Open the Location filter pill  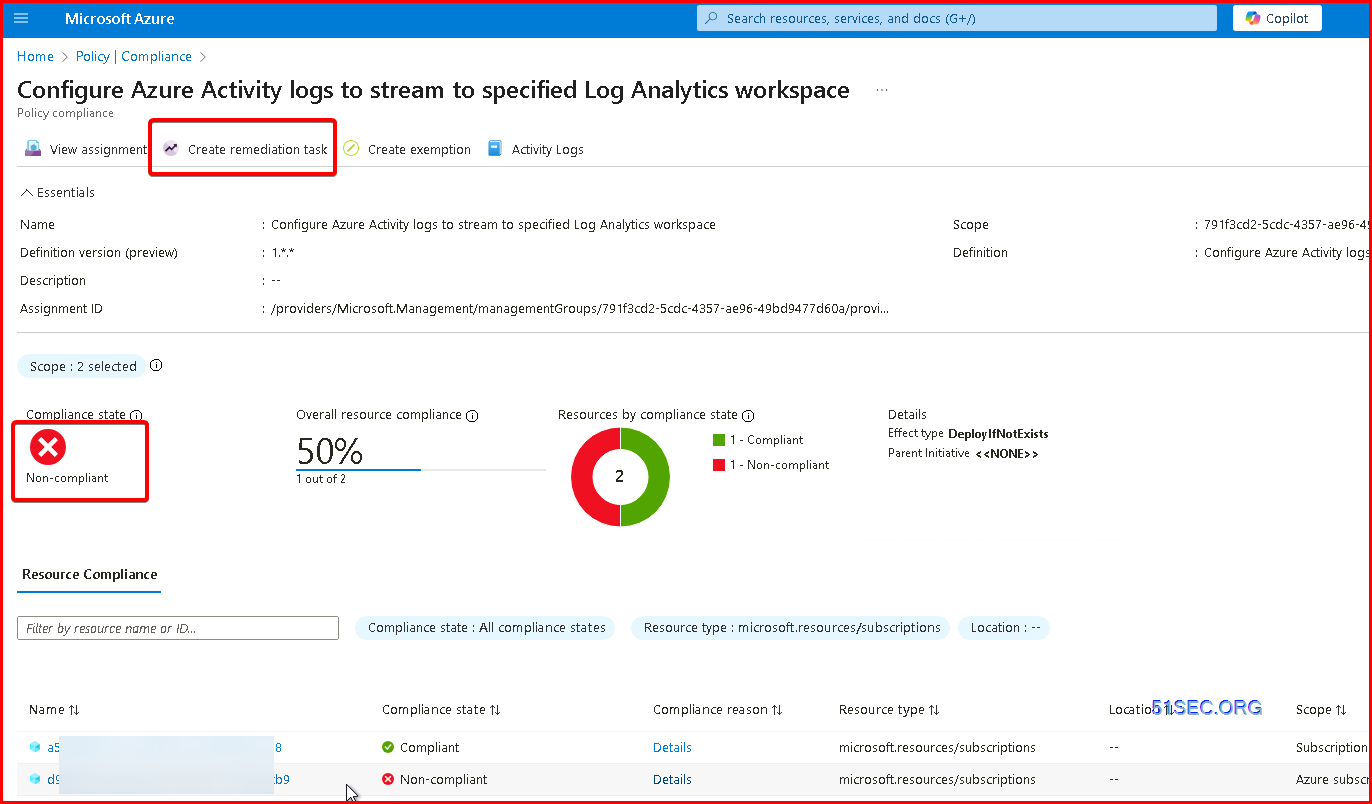pyautogui.click(x=1005, y=628)
